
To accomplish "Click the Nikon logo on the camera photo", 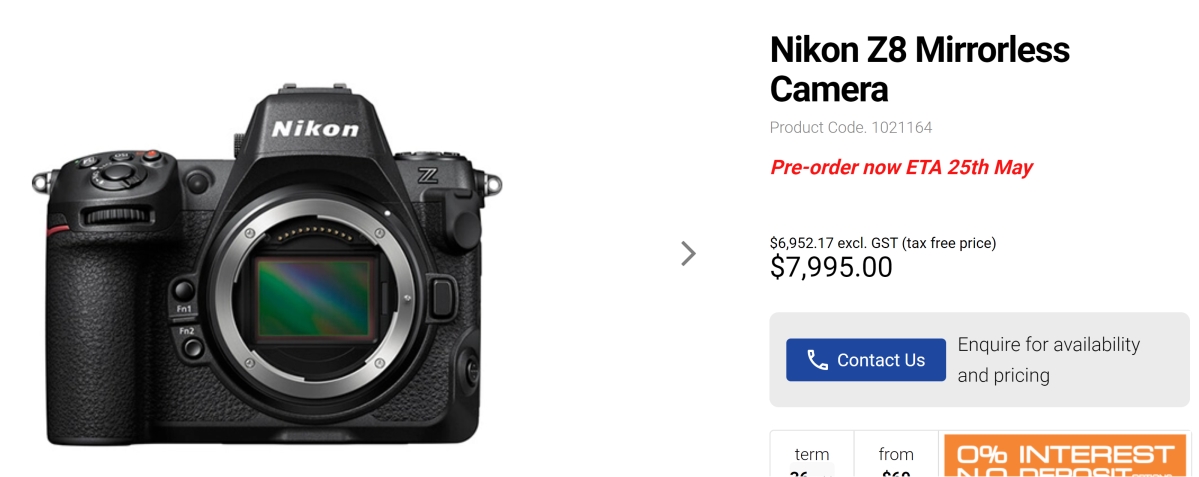I will [315, 129].
